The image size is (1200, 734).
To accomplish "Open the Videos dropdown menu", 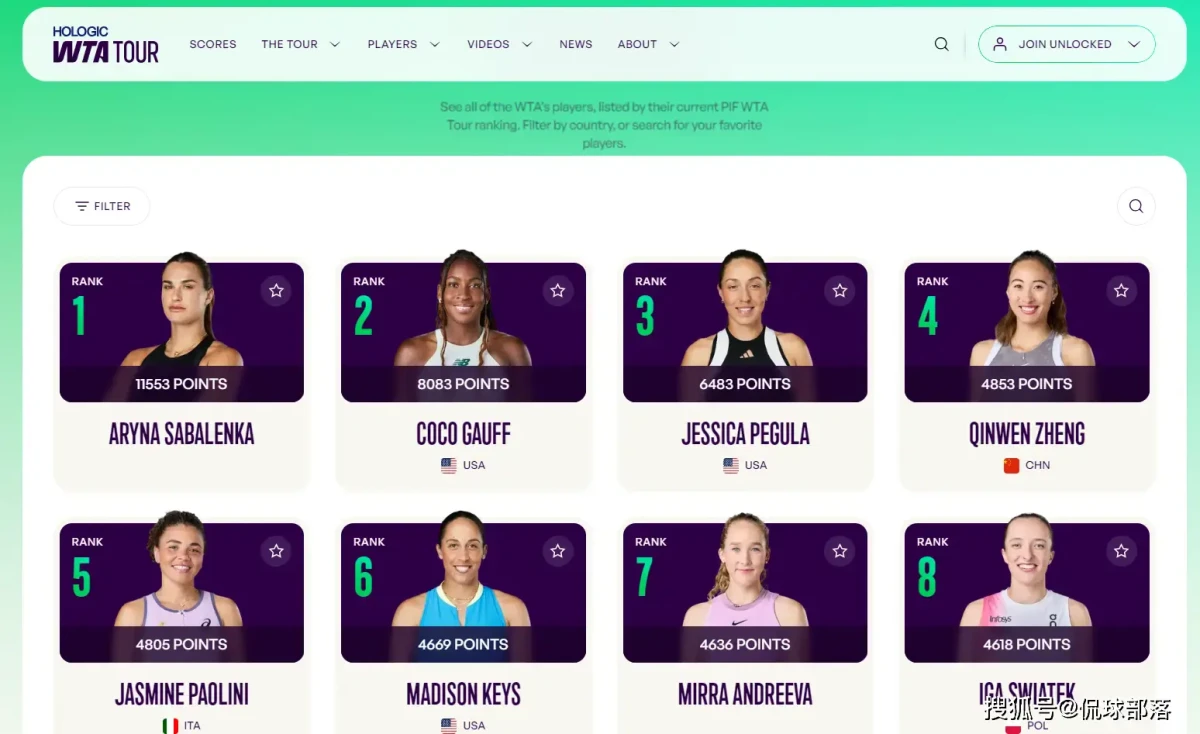I will point(500,44).
